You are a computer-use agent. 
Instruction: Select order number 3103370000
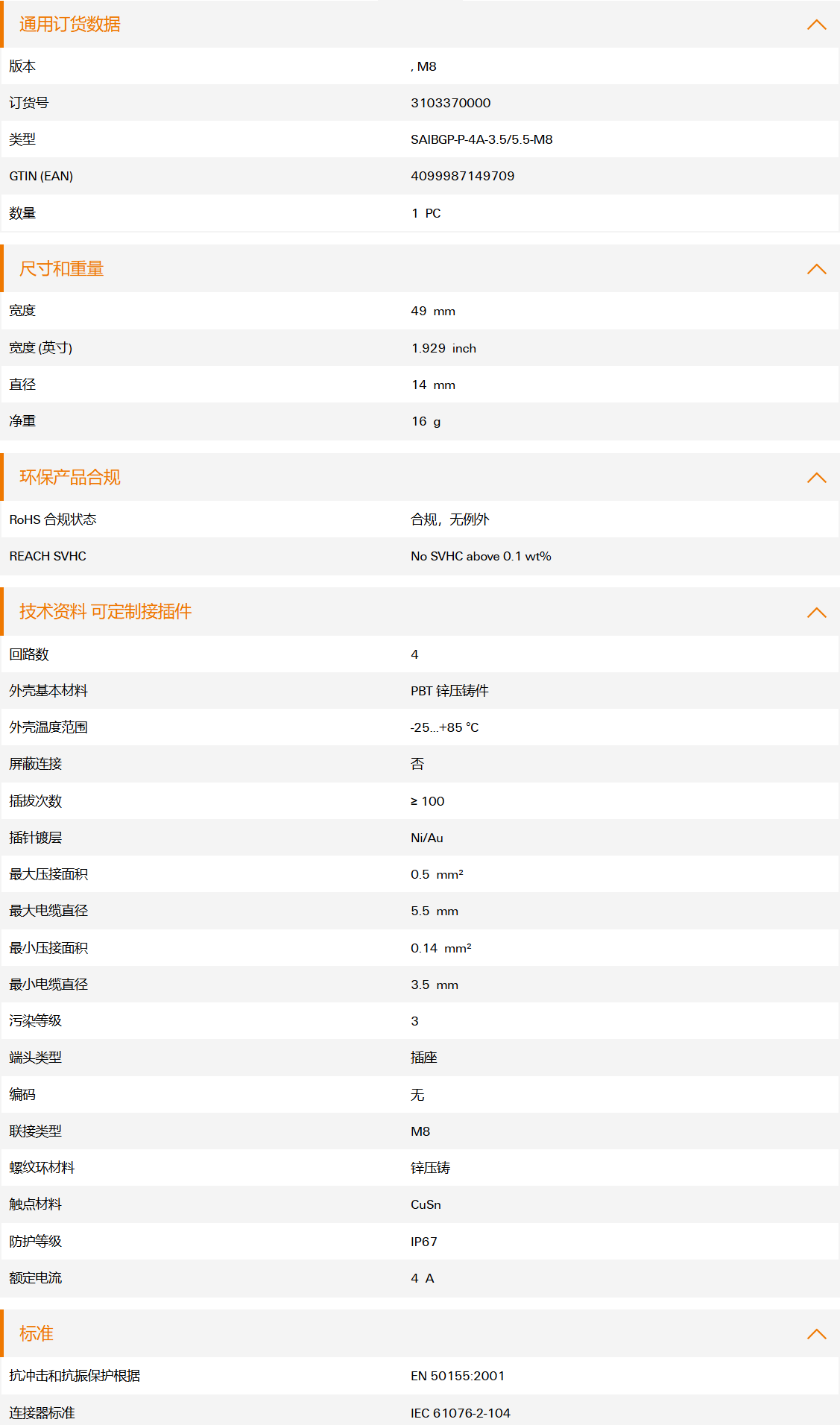[451, 103]
